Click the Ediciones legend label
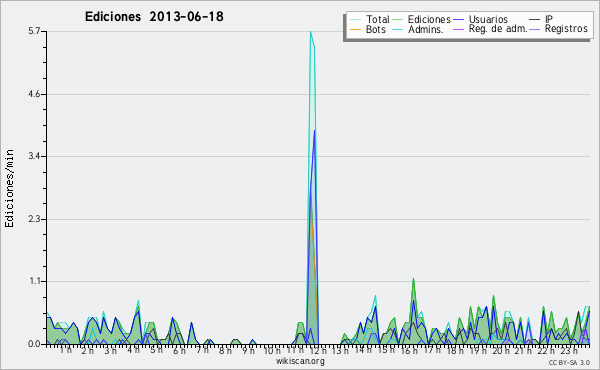600x370 pixels. pos(429,19)
